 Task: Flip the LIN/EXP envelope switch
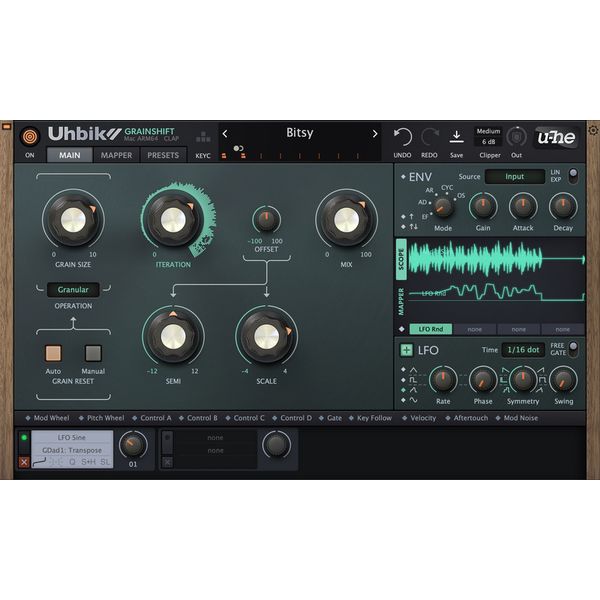tap(573, 176)
